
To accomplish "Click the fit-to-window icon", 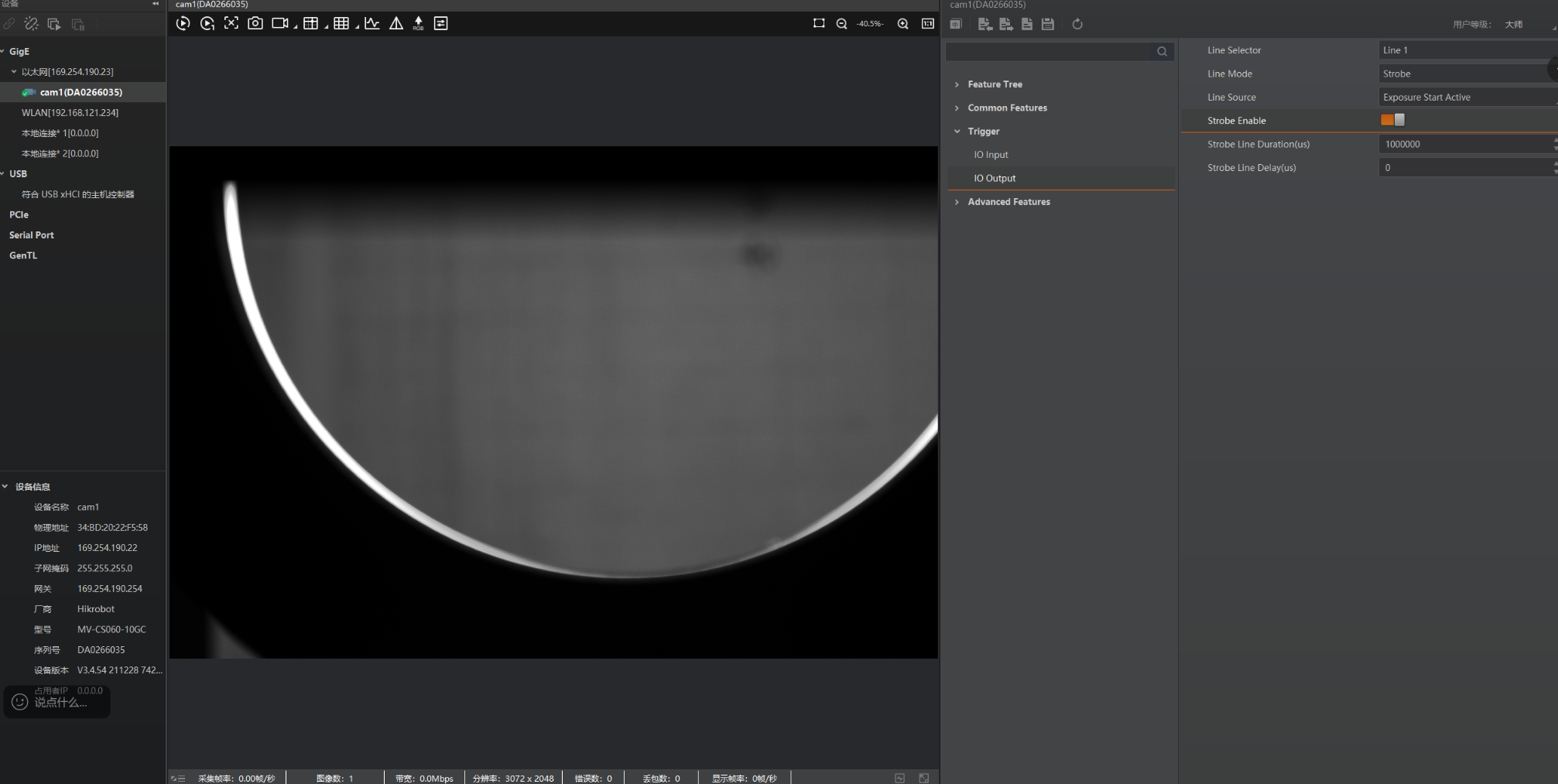I will click(x=819, y=23).
